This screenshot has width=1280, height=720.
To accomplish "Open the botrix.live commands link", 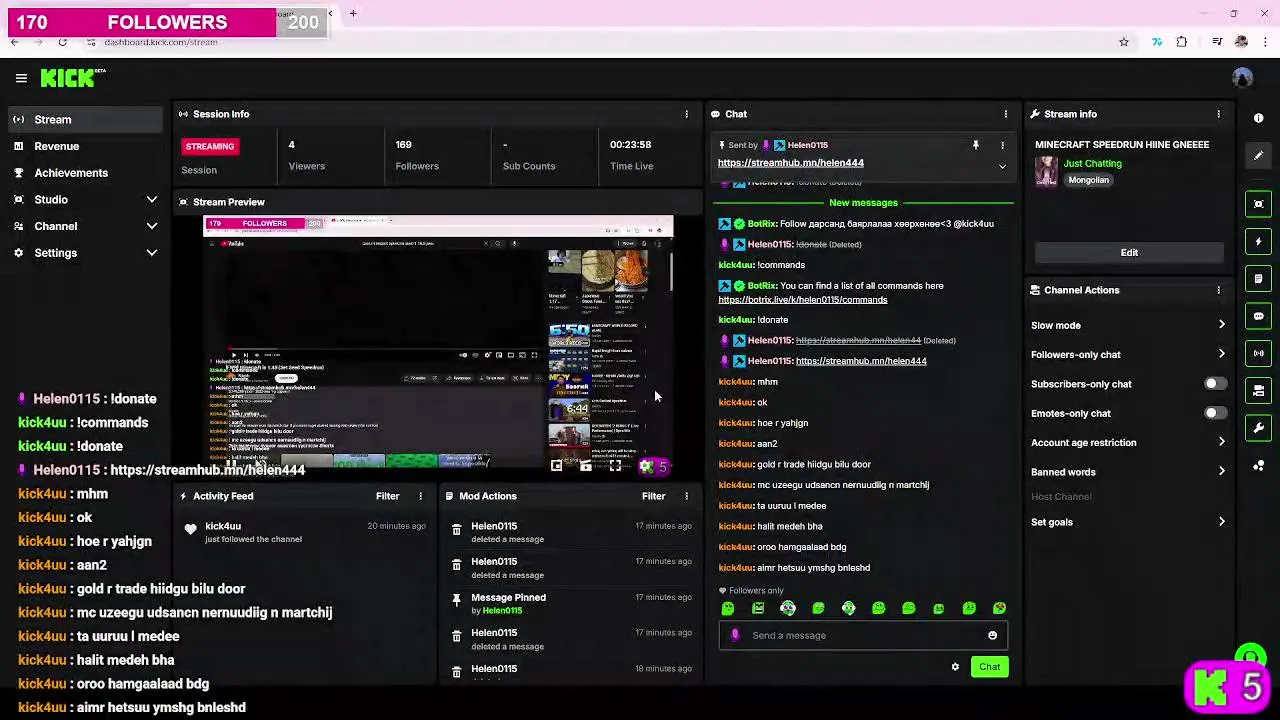I will 802,300.
